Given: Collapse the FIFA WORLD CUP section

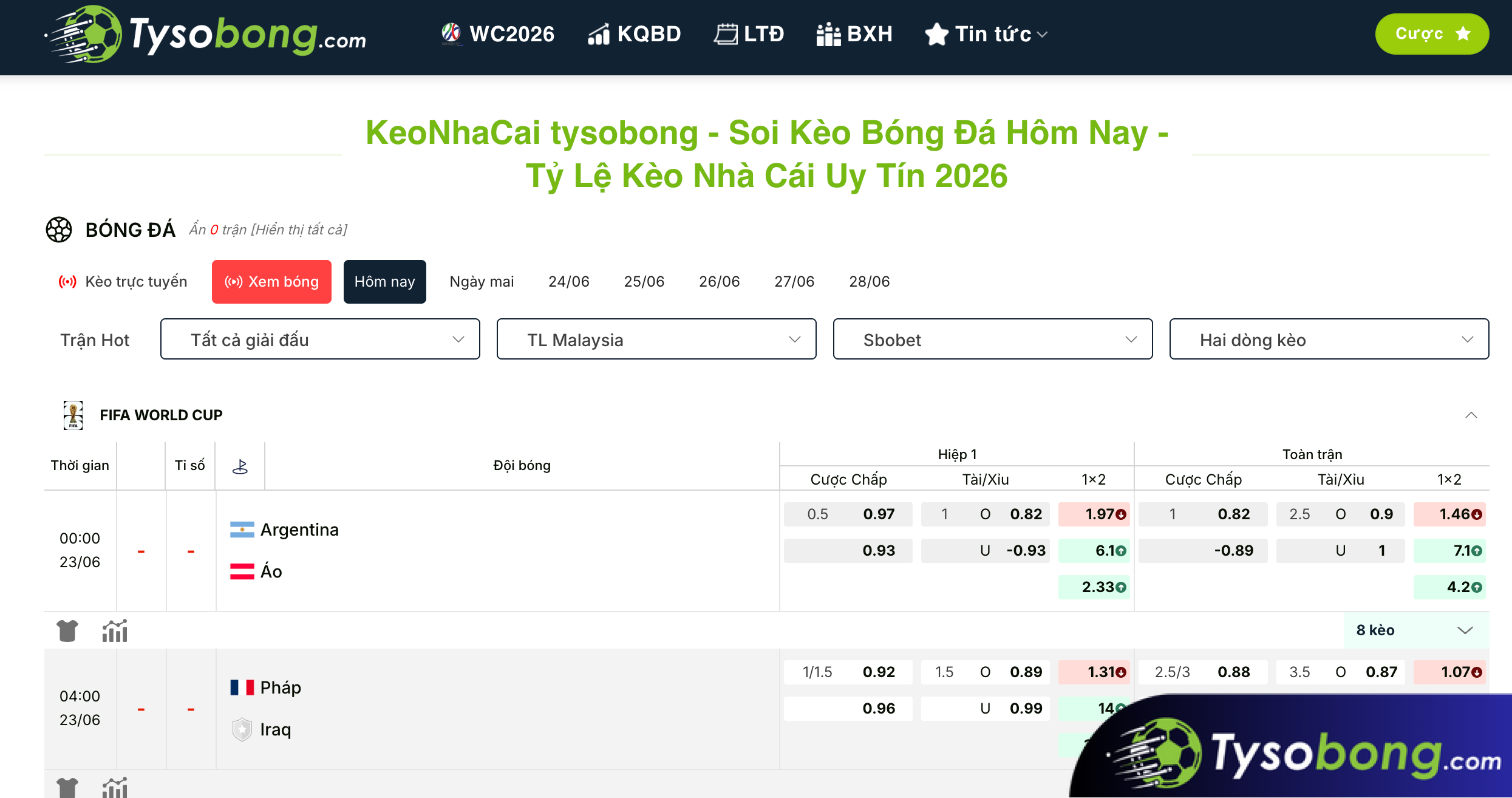Looking at the screenshot, I should click(1471, 415).
